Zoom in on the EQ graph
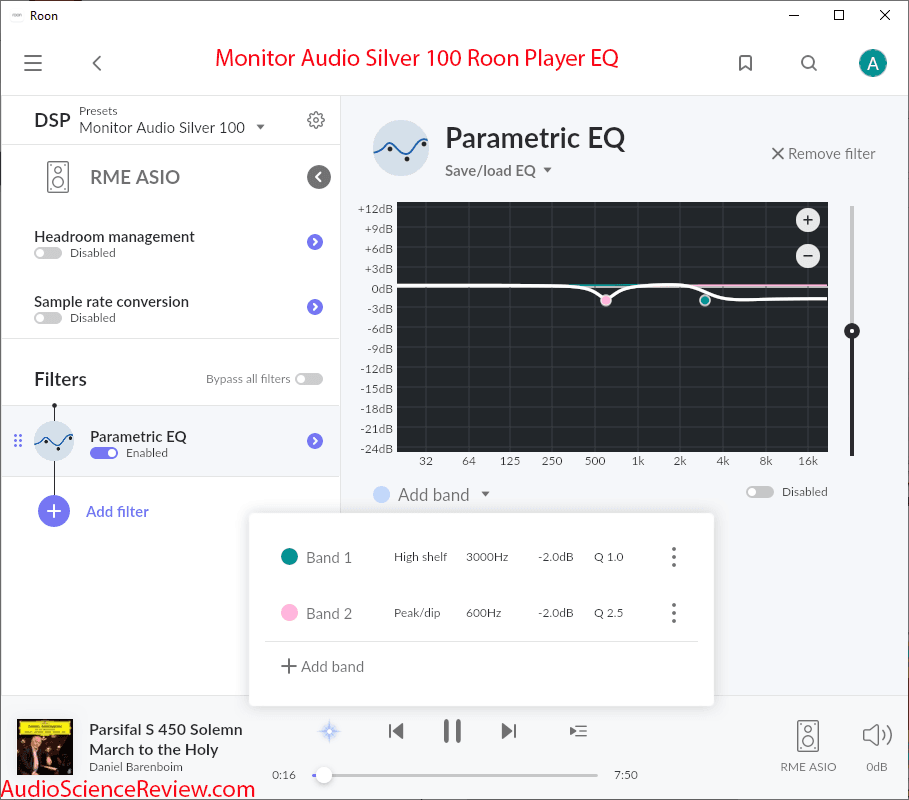The image size is (909, 800). (808, 220)
